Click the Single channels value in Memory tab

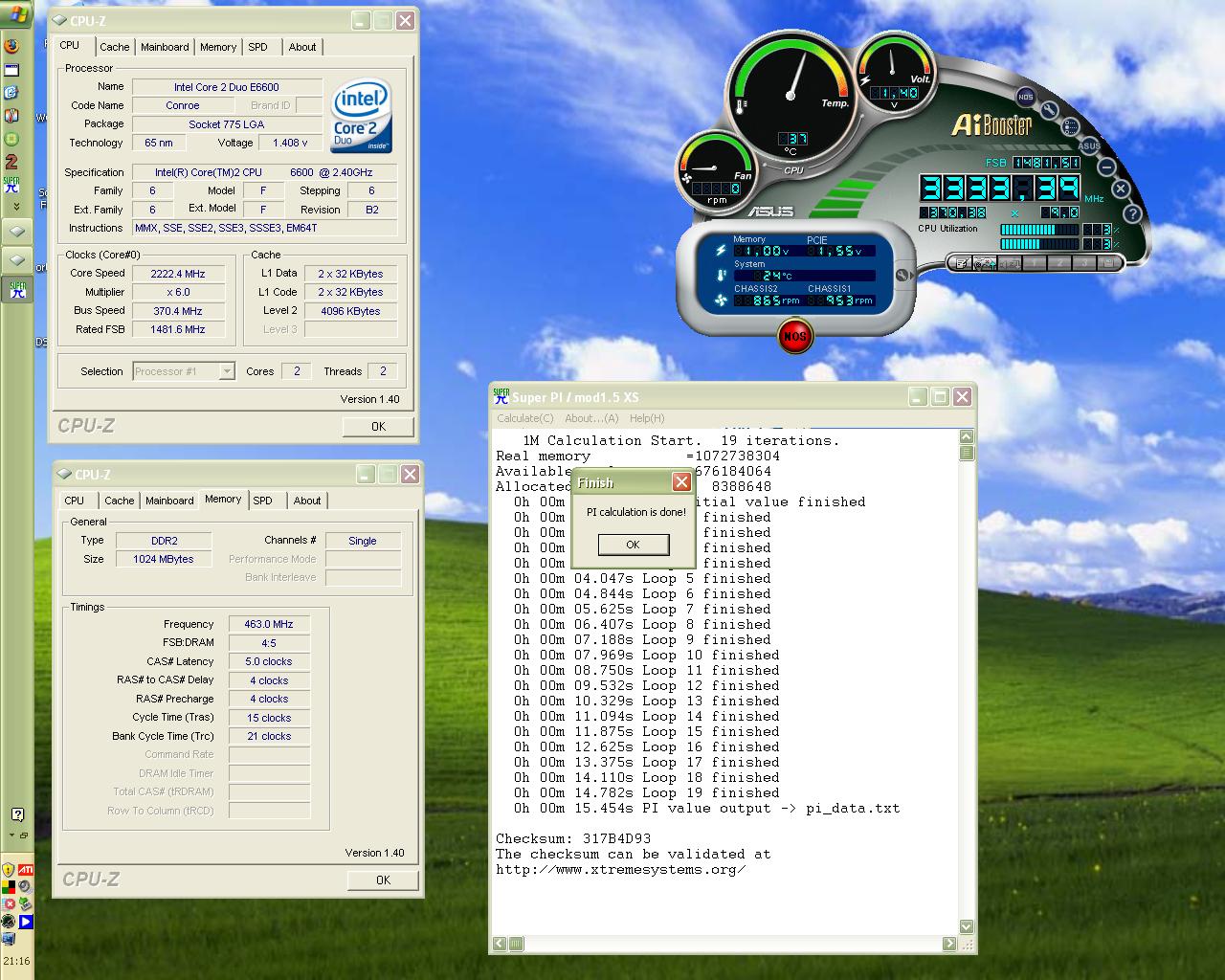coord(363,541)
